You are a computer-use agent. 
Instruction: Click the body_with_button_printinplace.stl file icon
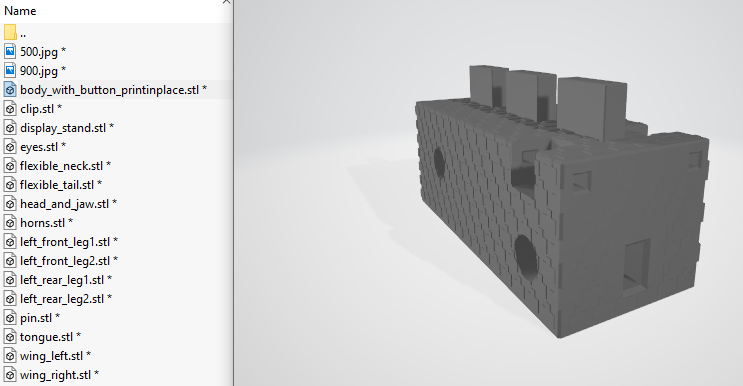pyautogui.click(x=10, y=89)
